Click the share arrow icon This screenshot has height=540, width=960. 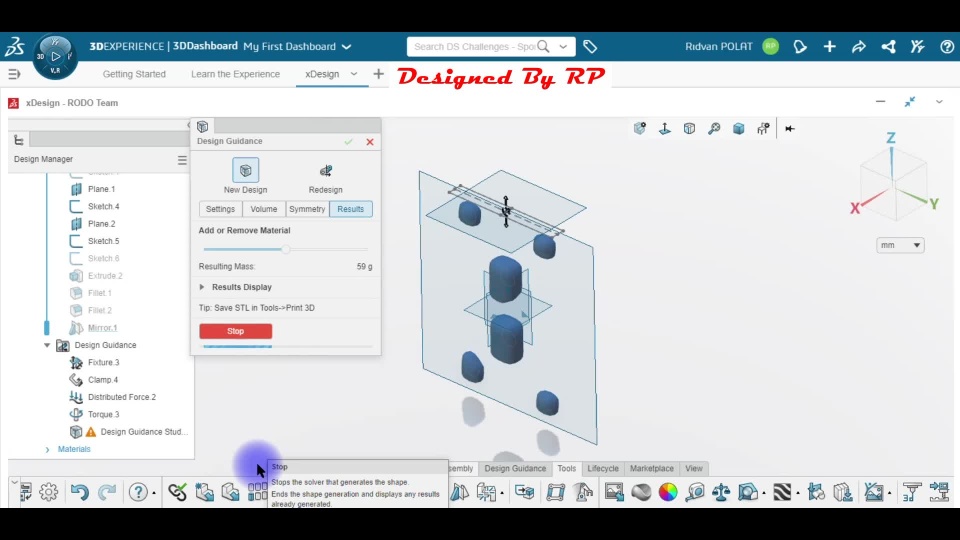(858, 47)
